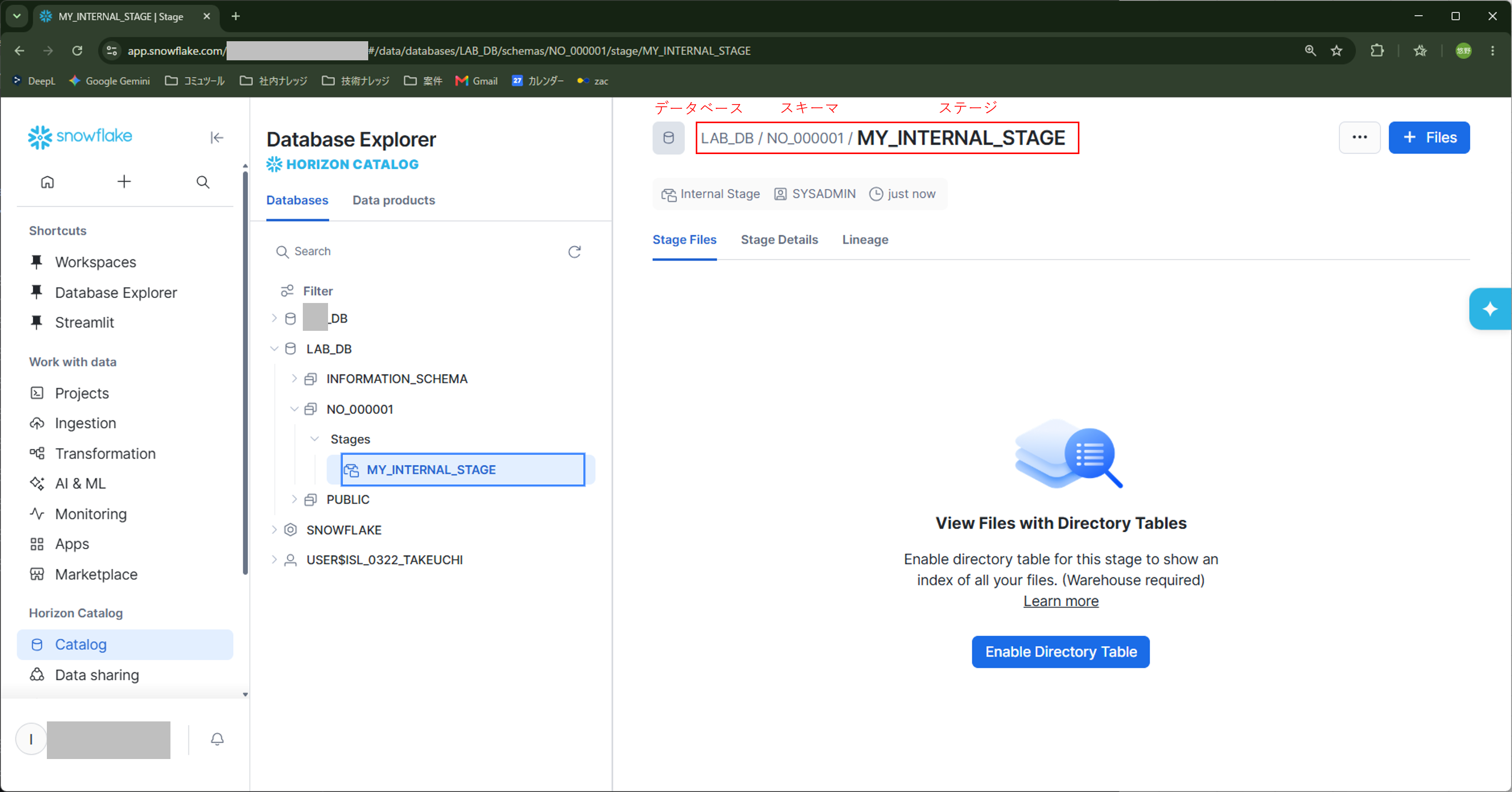Screen dimensions: 1512x792
Task: Select the PUBLIC schema row
Action: click(x=348, y=500)
